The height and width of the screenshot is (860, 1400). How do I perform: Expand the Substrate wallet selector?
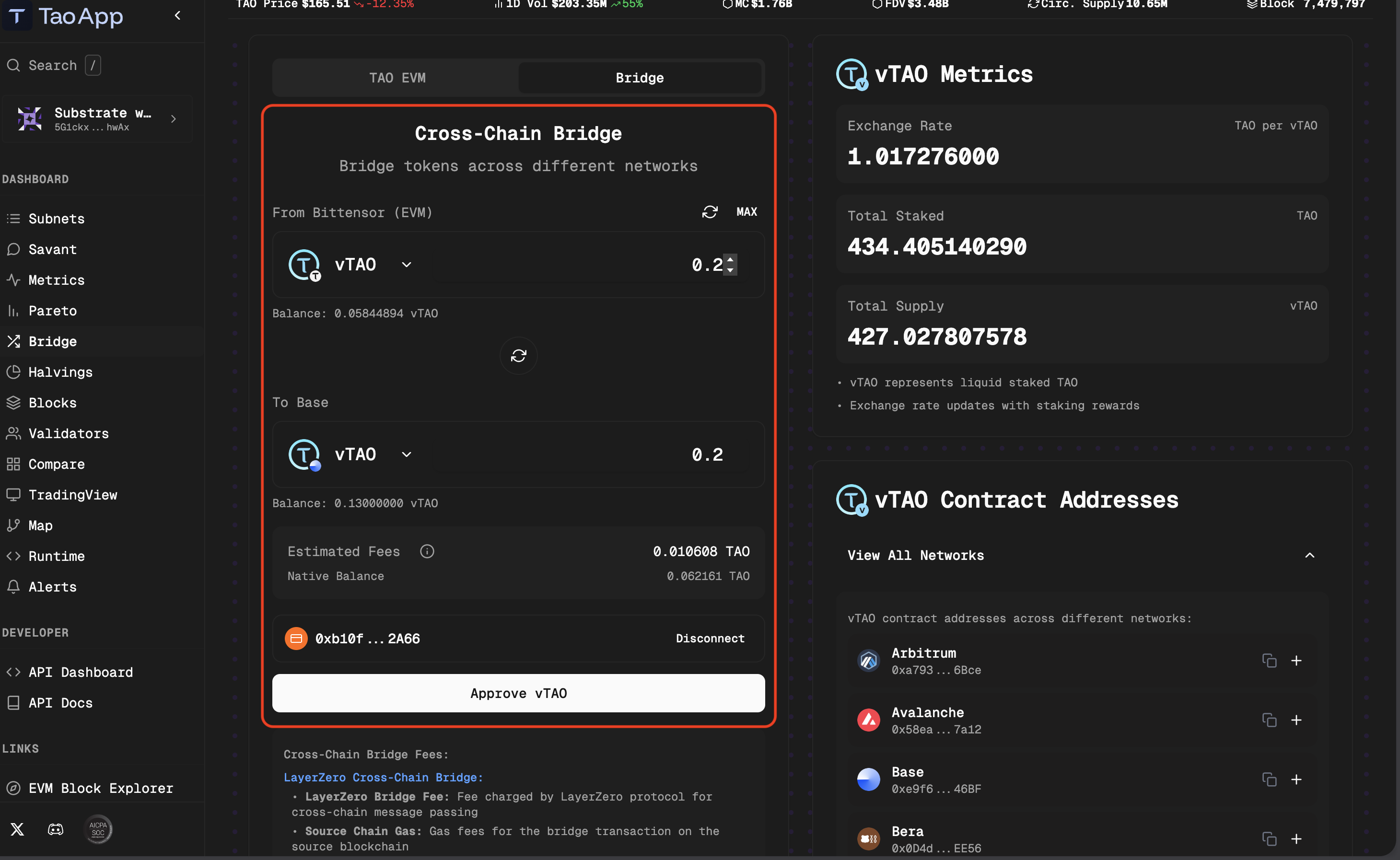coord(174,119)
